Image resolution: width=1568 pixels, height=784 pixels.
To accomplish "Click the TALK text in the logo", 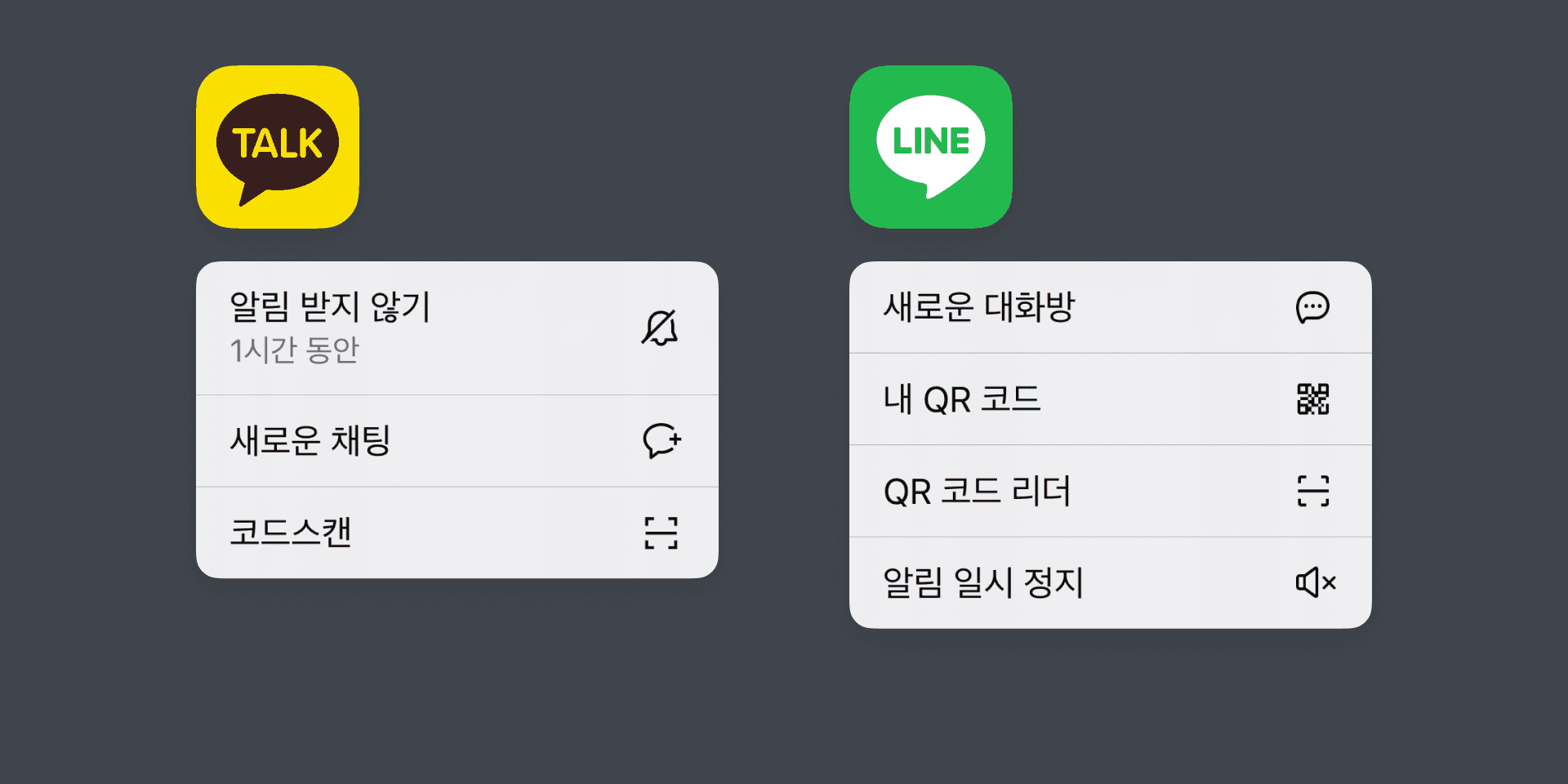I will coord(278,144).
